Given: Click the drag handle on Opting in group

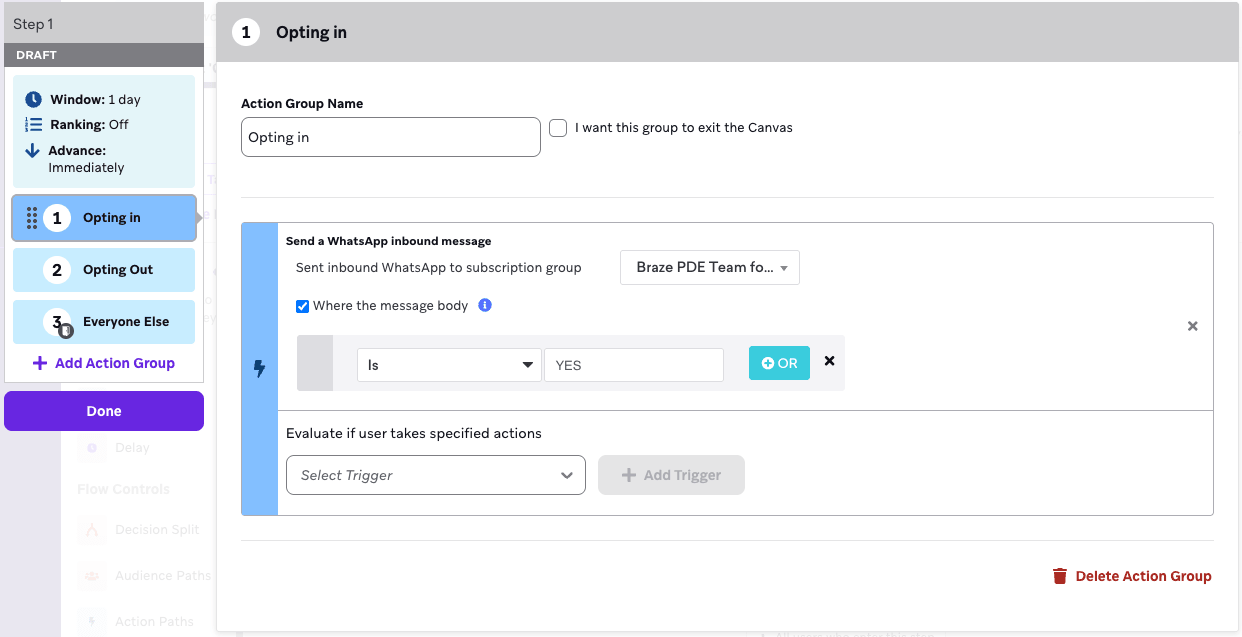Looking at the screenshot, I should (x=32, y=218).
